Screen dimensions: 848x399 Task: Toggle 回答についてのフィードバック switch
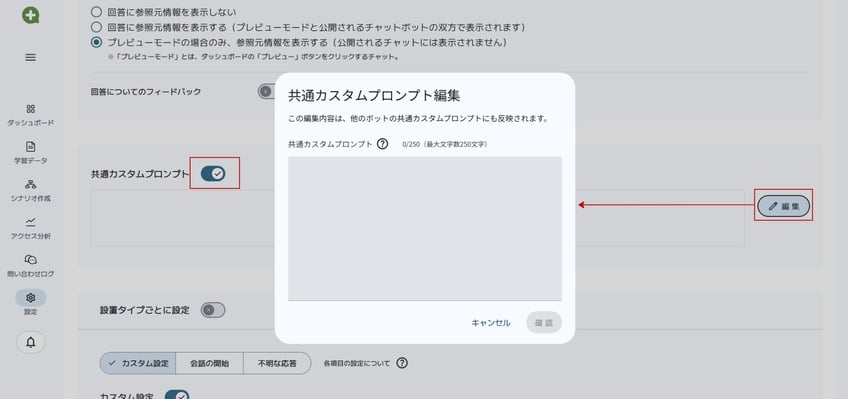pos(267,91)
